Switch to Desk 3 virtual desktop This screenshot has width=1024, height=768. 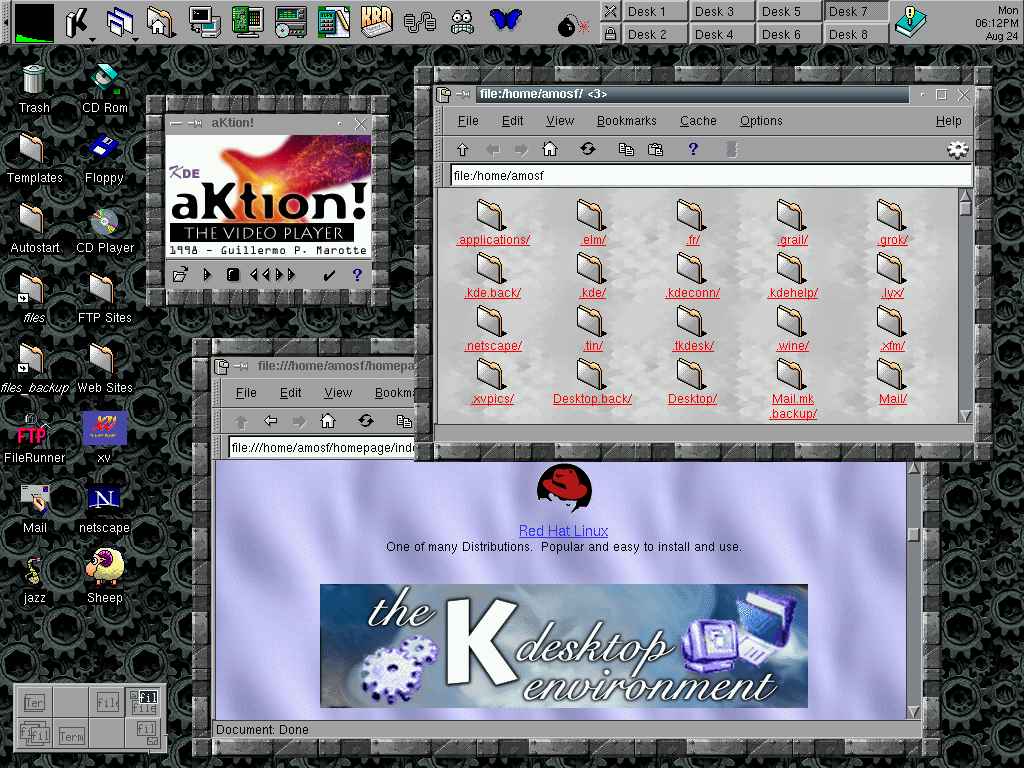pos(714,11)
